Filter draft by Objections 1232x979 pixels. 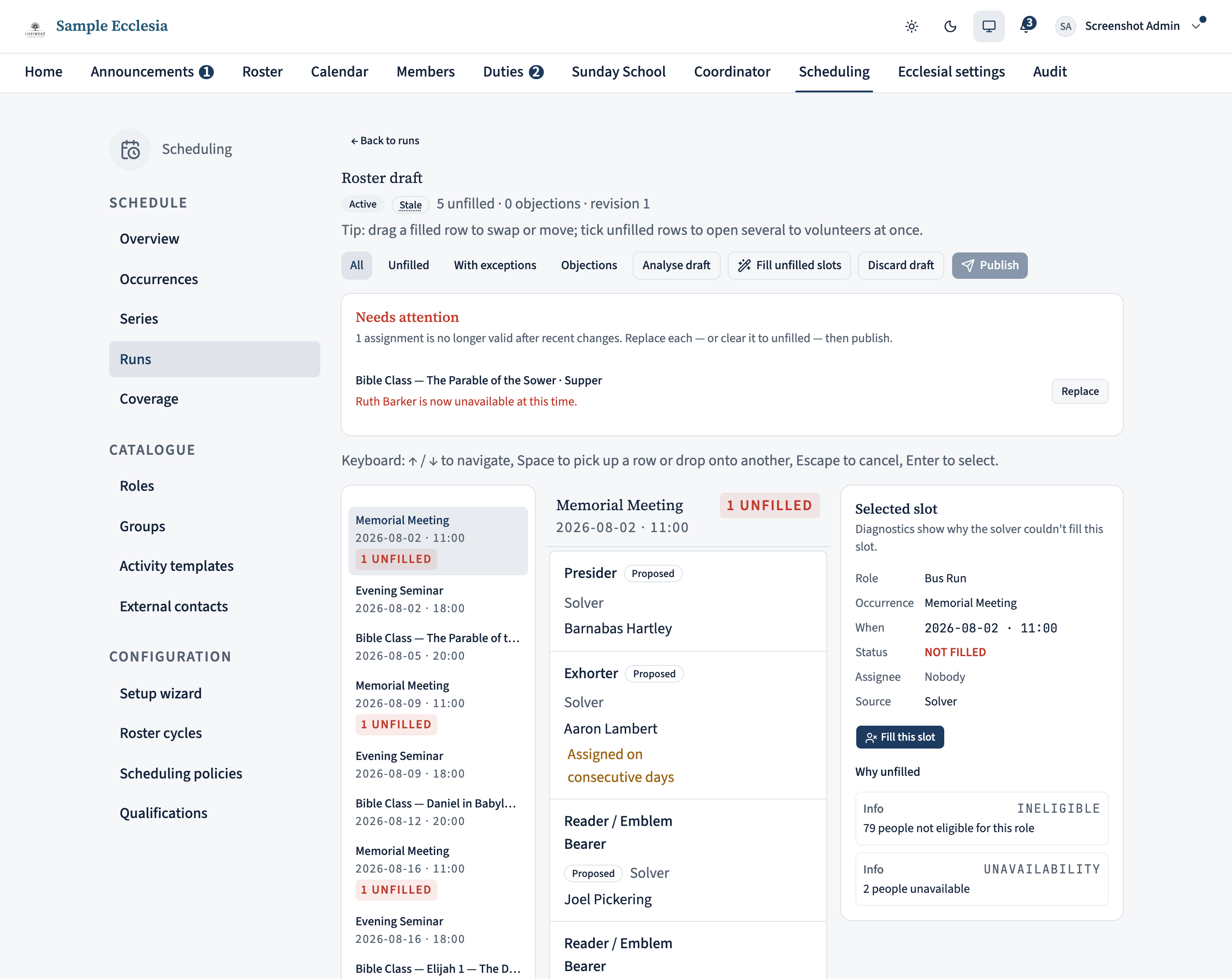click(589, 265)
